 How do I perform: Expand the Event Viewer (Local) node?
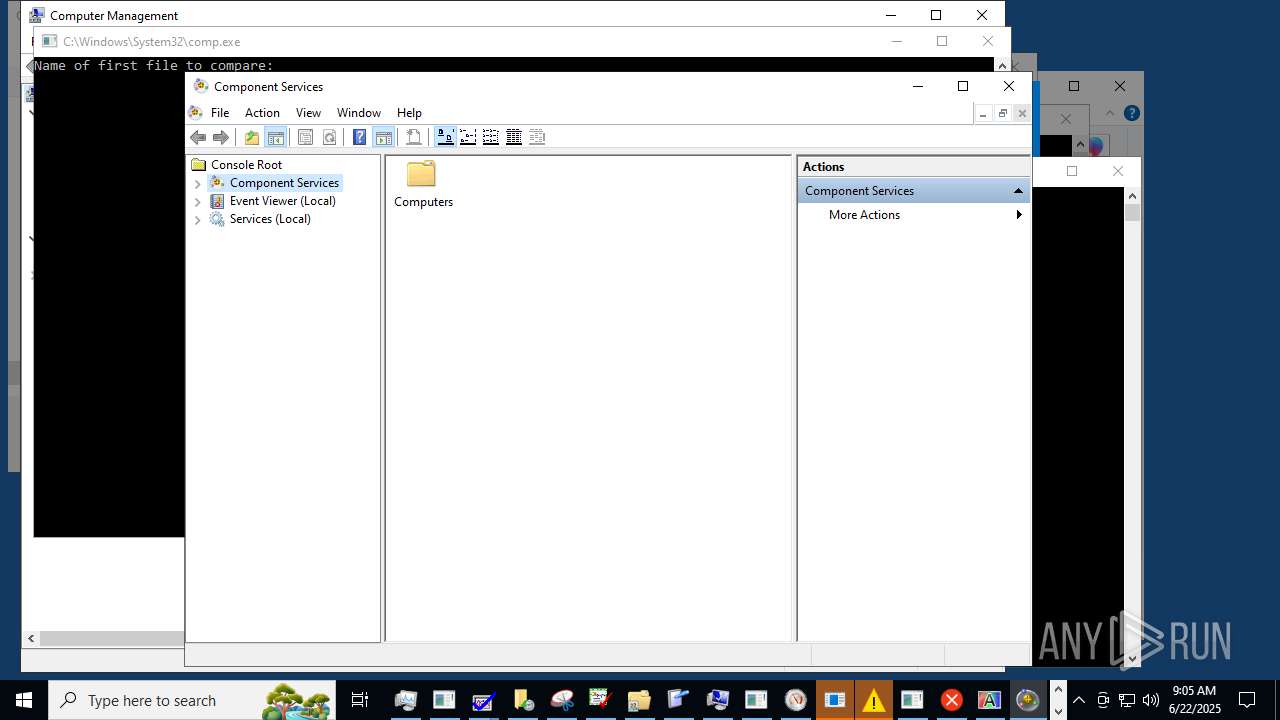197,202
